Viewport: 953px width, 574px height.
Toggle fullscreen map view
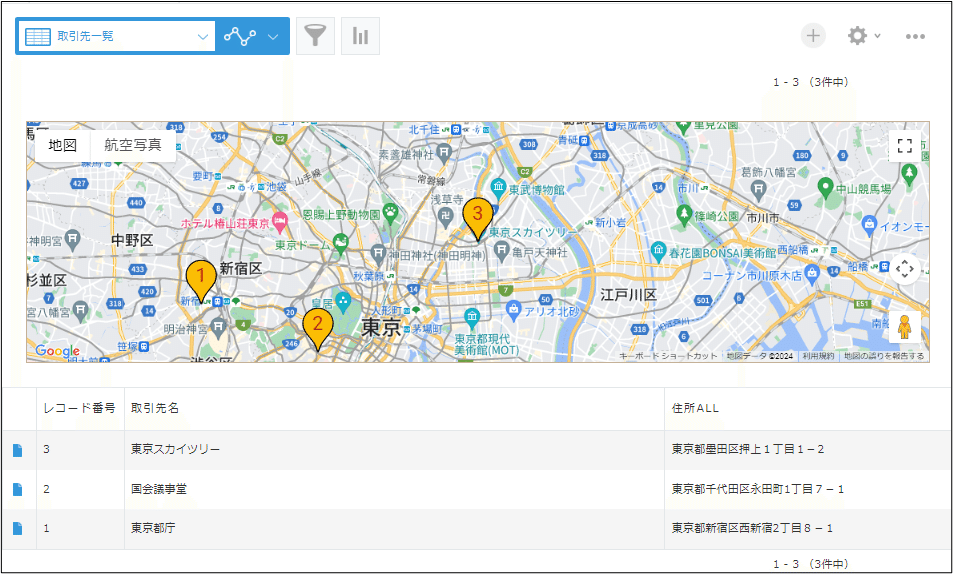click(x=904, y=146)
